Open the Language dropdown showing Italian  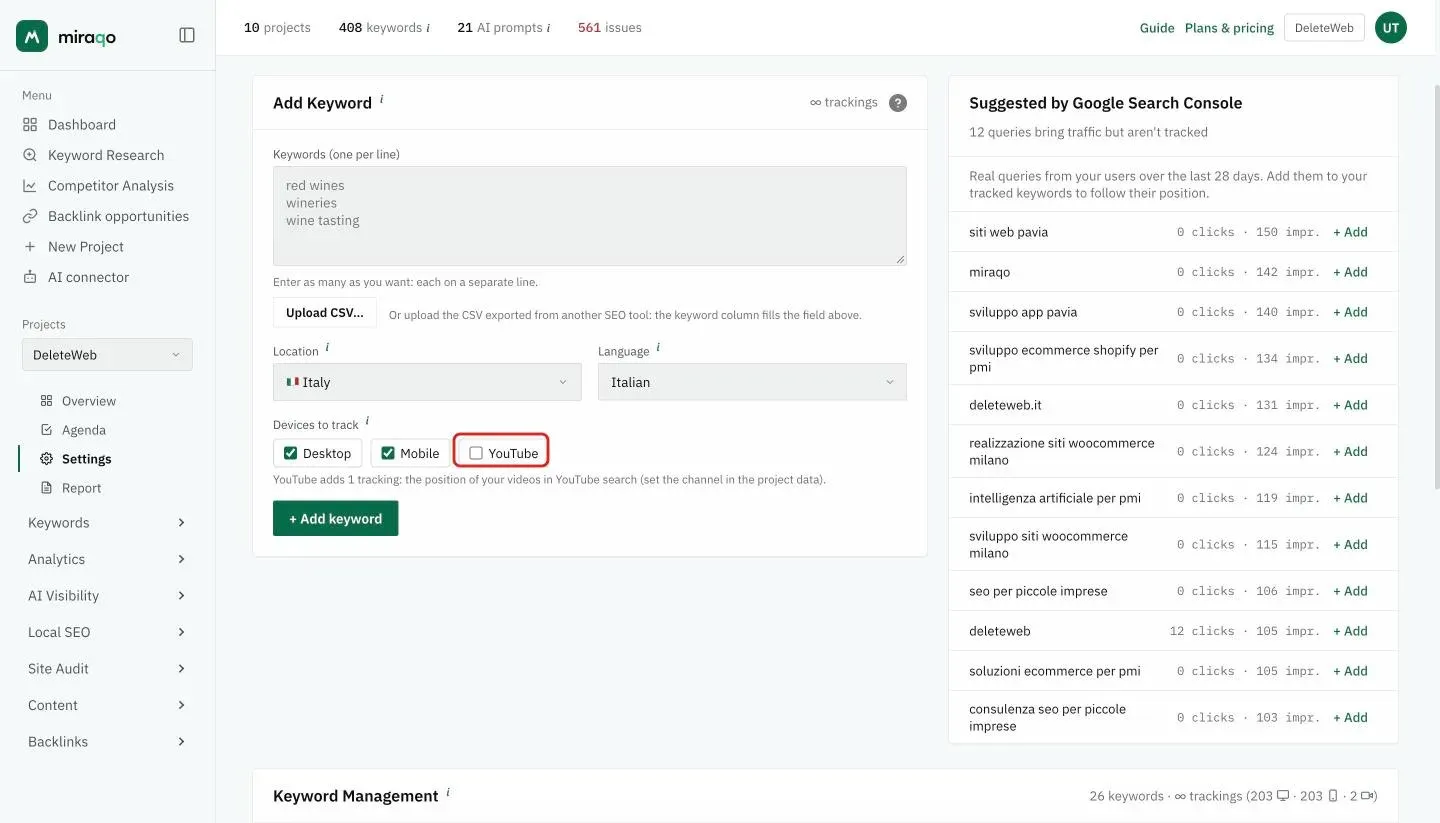pyautogui.click(x=752, y=382)
